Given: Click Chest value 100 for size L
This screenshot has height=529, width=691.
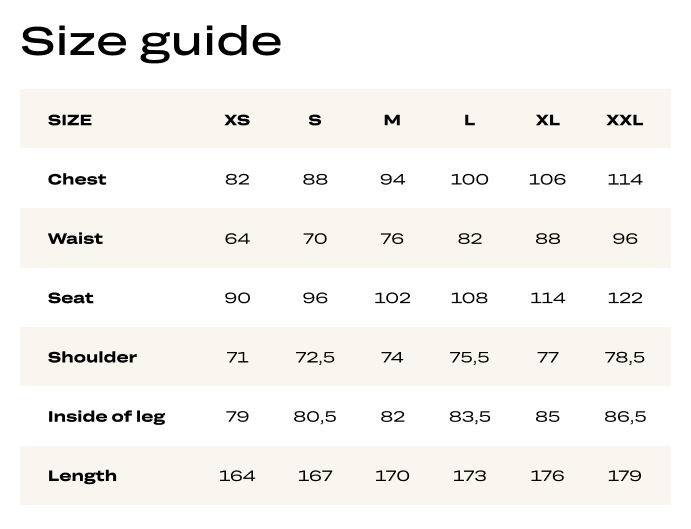Looking at the screenshot, I should coord(469,179).
